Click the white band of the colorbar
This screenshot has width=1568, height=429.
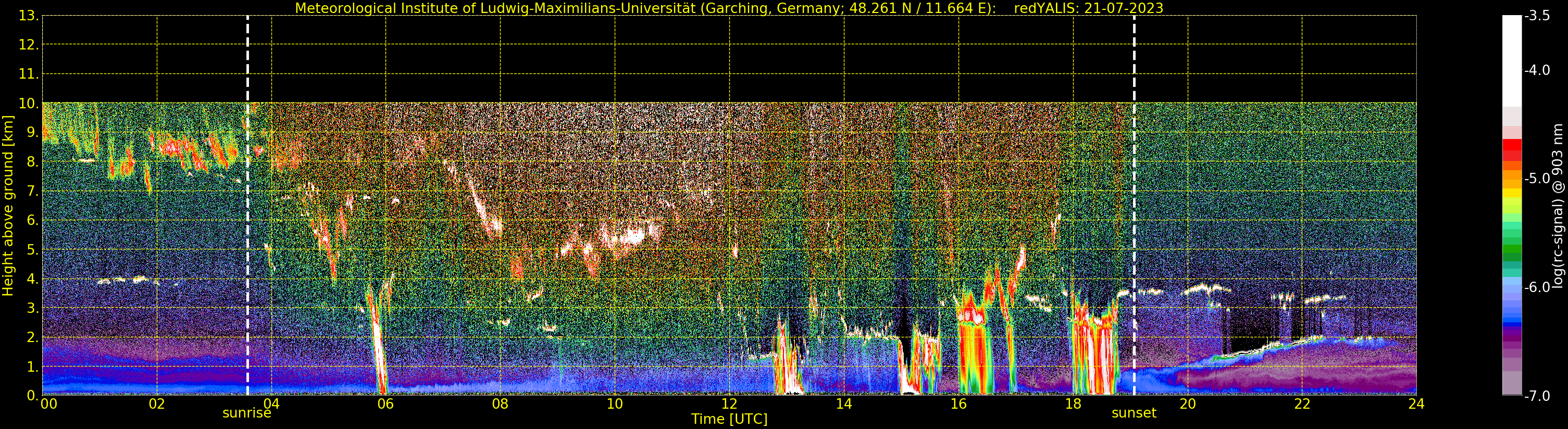click(1512, 61)
